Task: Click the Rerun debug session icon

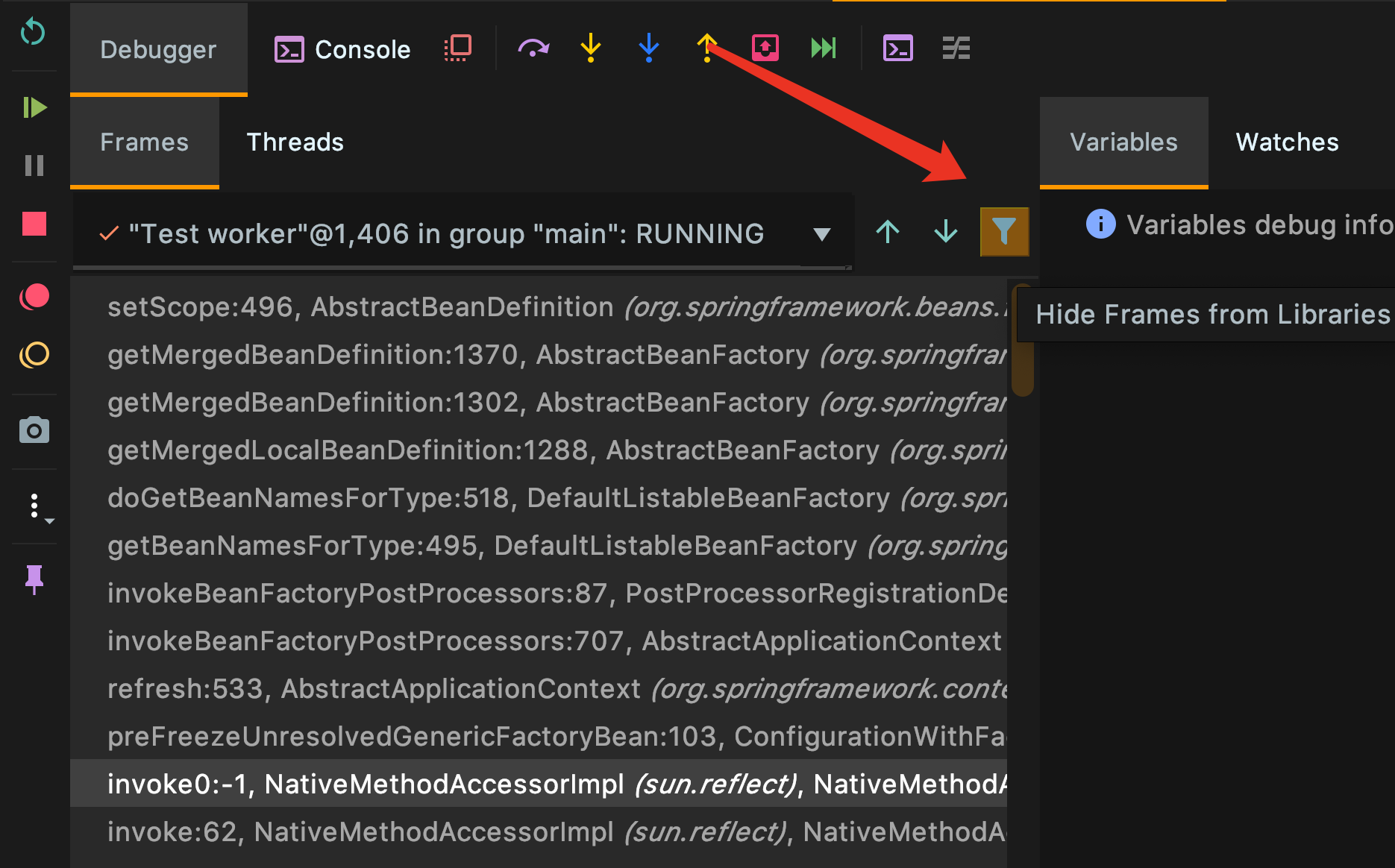Action: 34,32
